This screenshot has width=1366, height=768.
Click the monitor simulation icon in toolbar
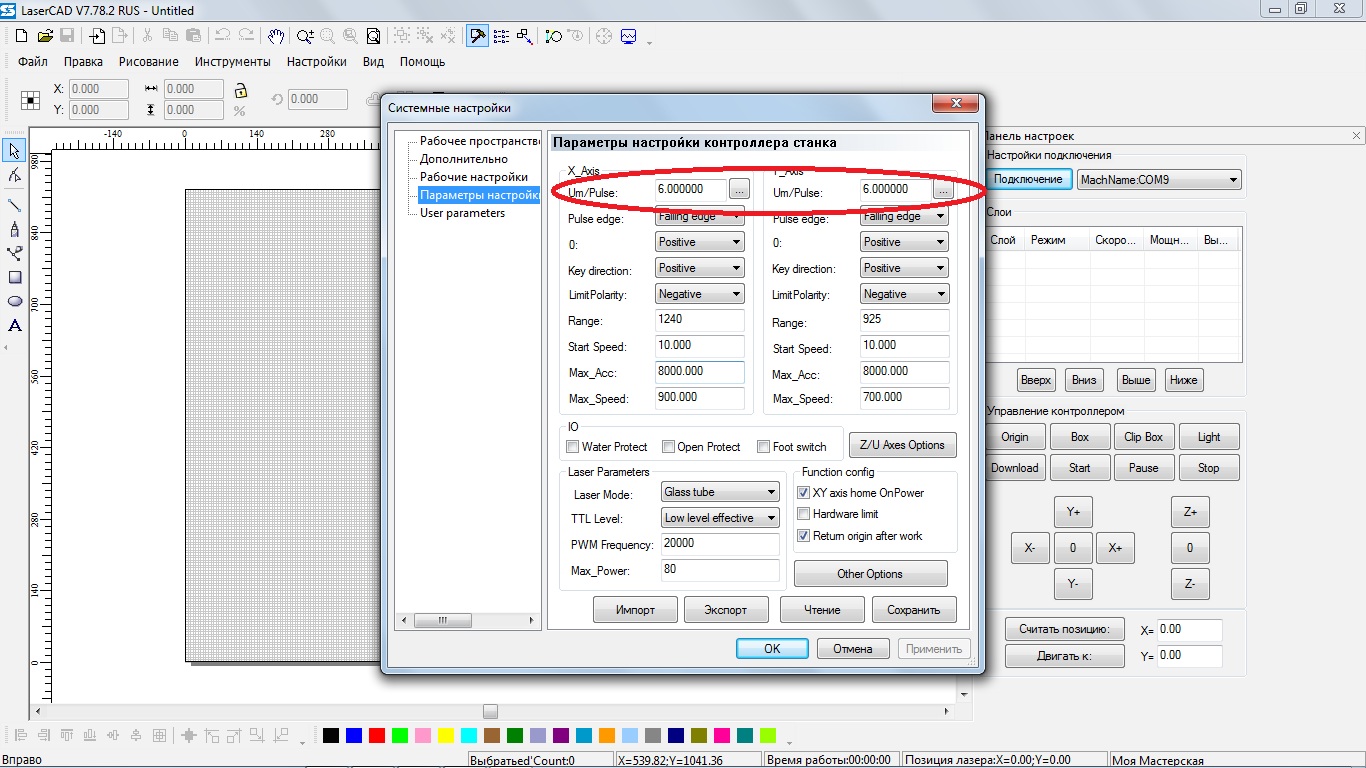tap(628, 36)
